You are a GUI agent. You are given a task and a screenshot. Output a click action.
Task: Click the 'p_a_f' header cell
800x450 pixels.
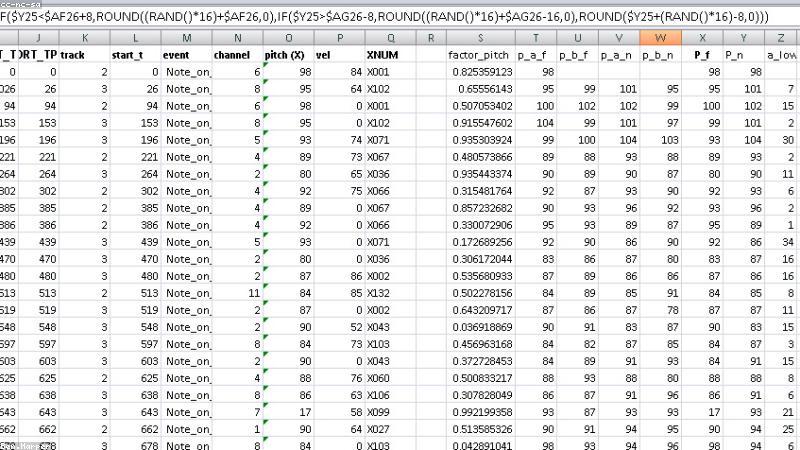(536, 55)
